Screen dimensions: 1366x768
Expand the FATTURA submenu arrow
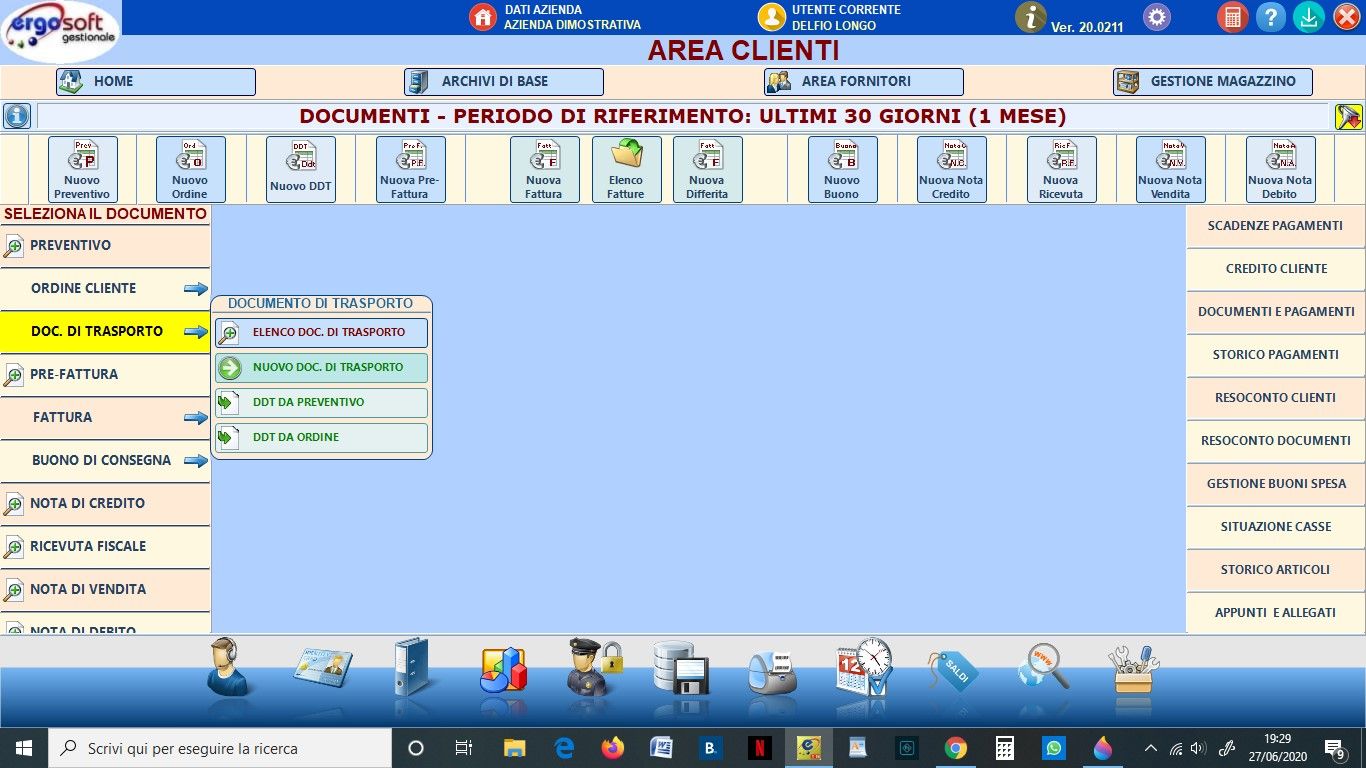(196, 418)
